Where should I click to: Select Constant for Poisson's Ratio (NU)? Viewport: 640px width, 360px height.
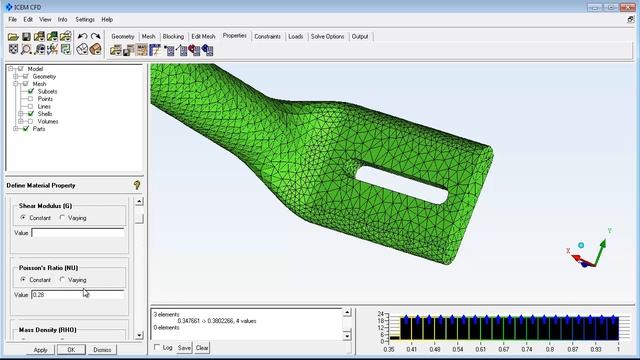pyautogui.click(x=23, y=280)
